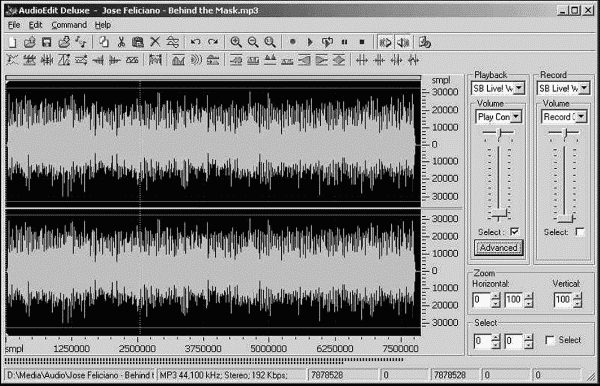
Task: Maximize the AudioEdit Deluxe window
Action: [575, 10]
